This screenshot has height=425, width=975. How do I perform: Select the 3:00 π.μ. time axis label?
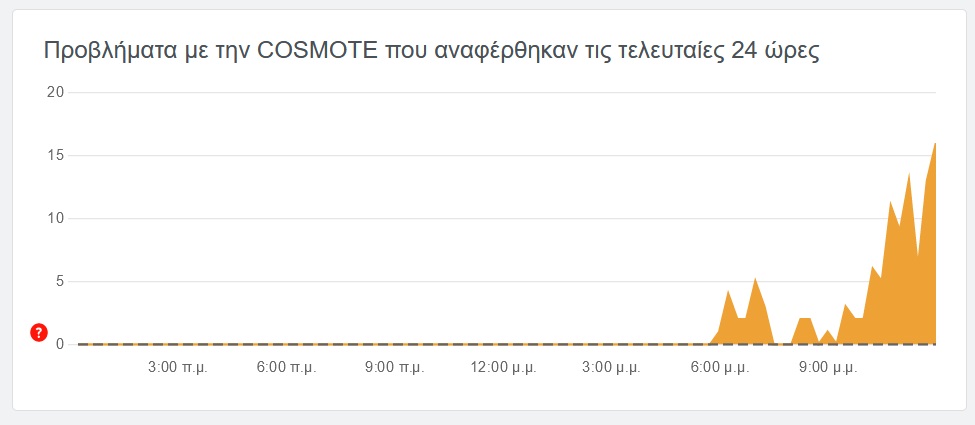178,367
